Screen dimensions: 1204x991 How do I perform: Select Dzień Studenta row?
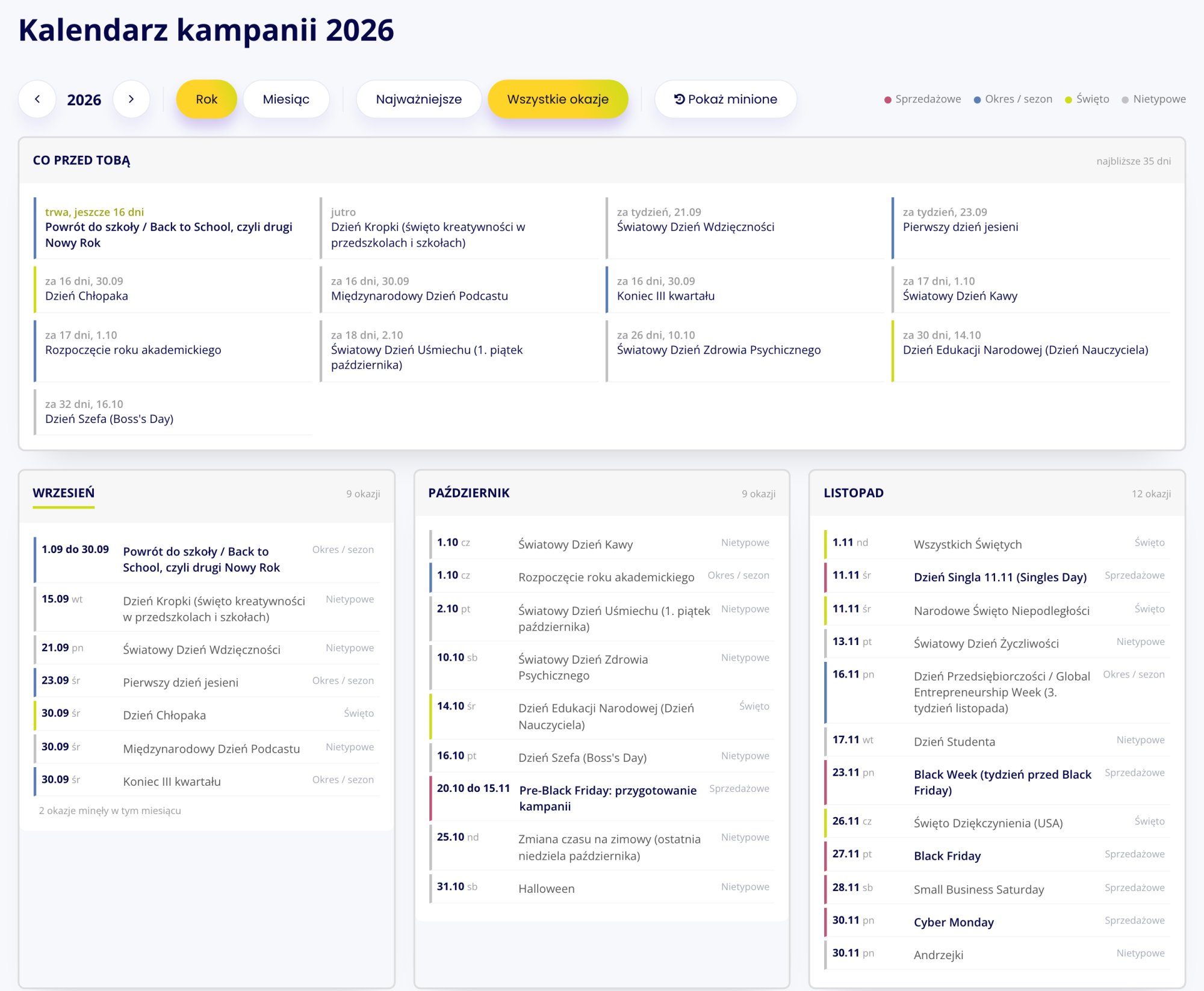[x=998, y=741]
